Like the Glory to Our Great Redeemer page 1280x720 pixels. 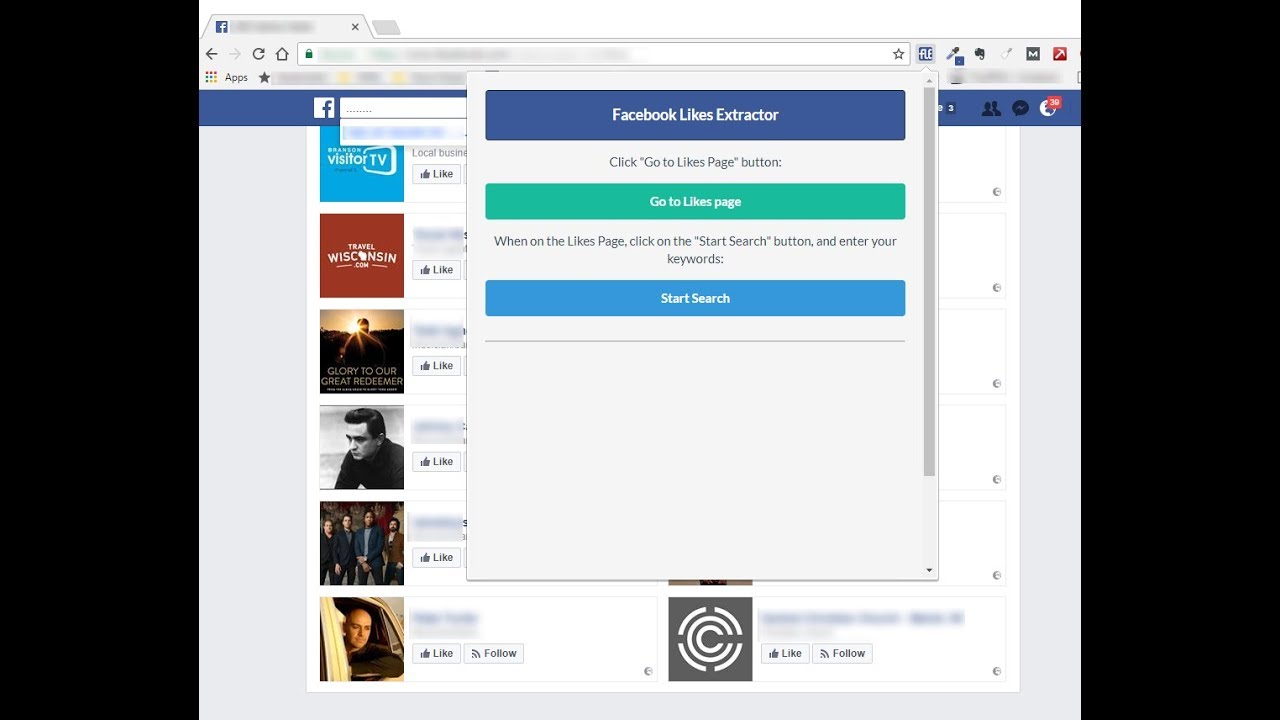tap(436, 366)
